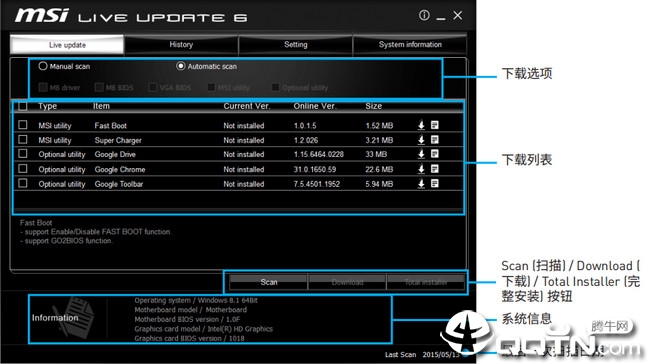Click the Total Installer button
The width and height of the screenshot is (650, 364).
click(426, 282)
